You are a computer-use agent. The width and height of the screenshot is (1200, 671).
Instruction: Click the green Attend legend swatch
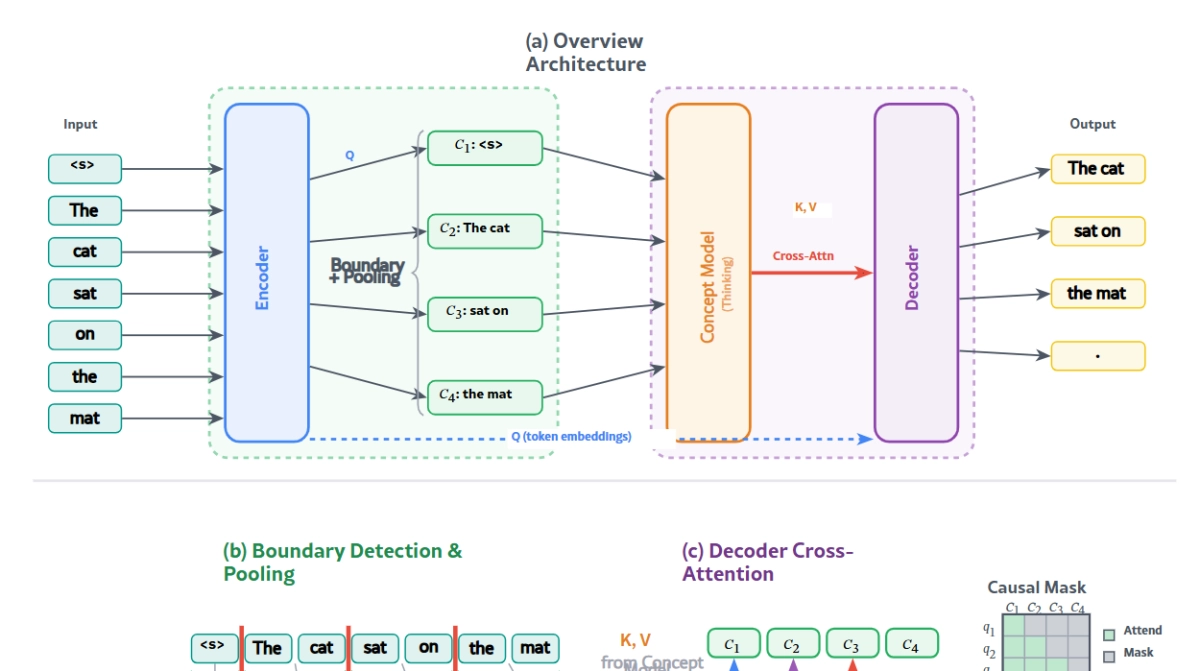(1109, 632)
